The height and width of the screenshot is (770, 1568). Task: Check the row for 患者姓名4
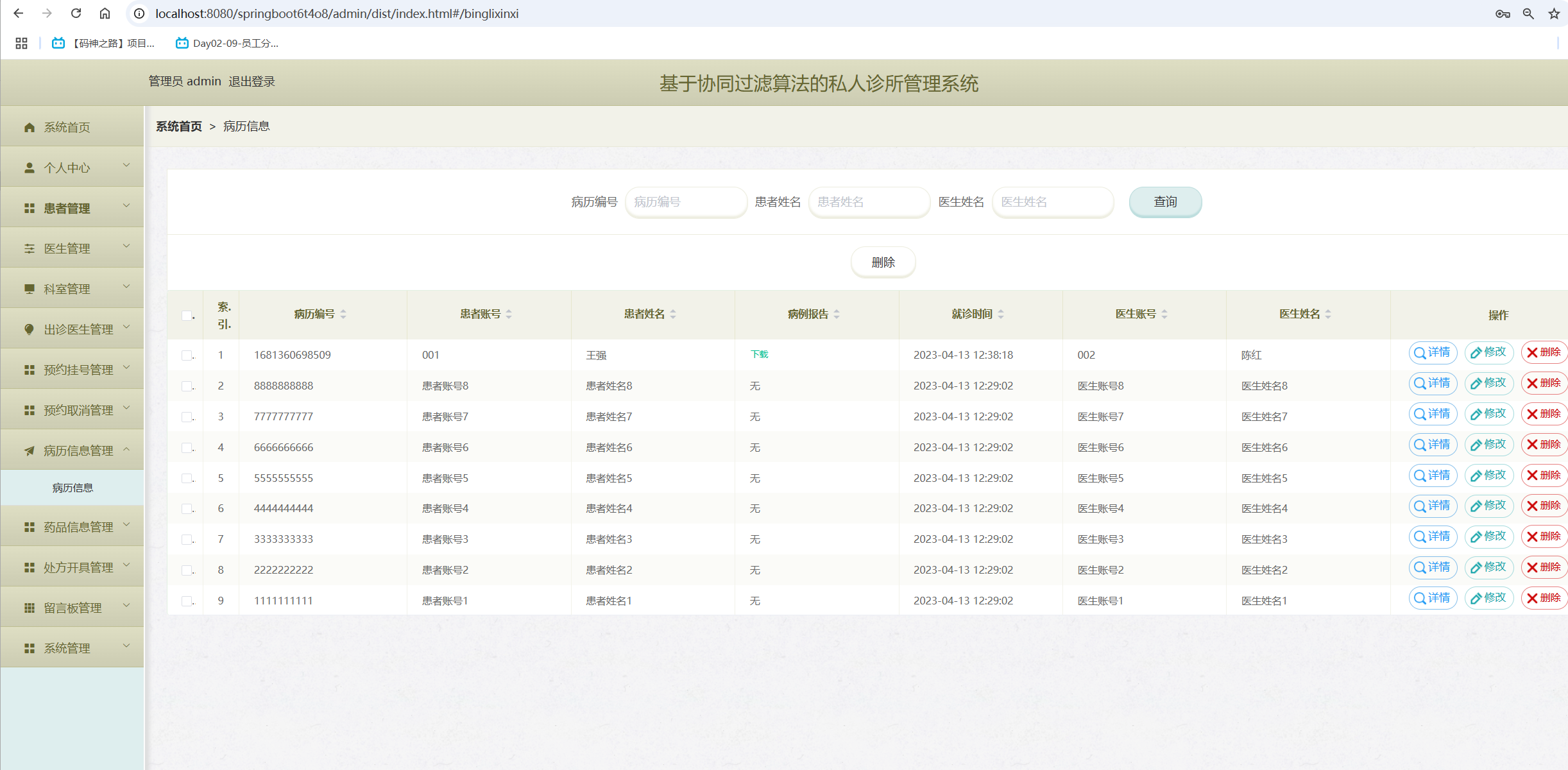(187, 508)
